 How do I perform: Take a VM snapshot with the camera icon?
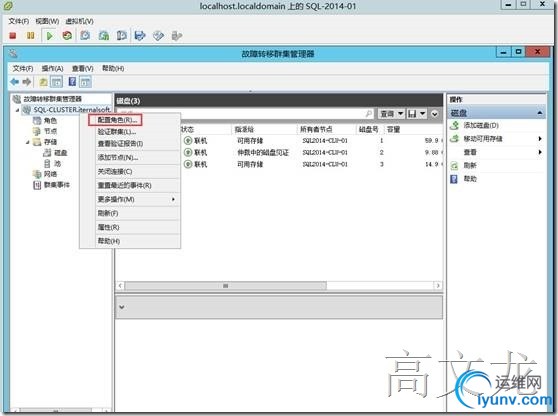pyautogui.click(x=85, y=36)
